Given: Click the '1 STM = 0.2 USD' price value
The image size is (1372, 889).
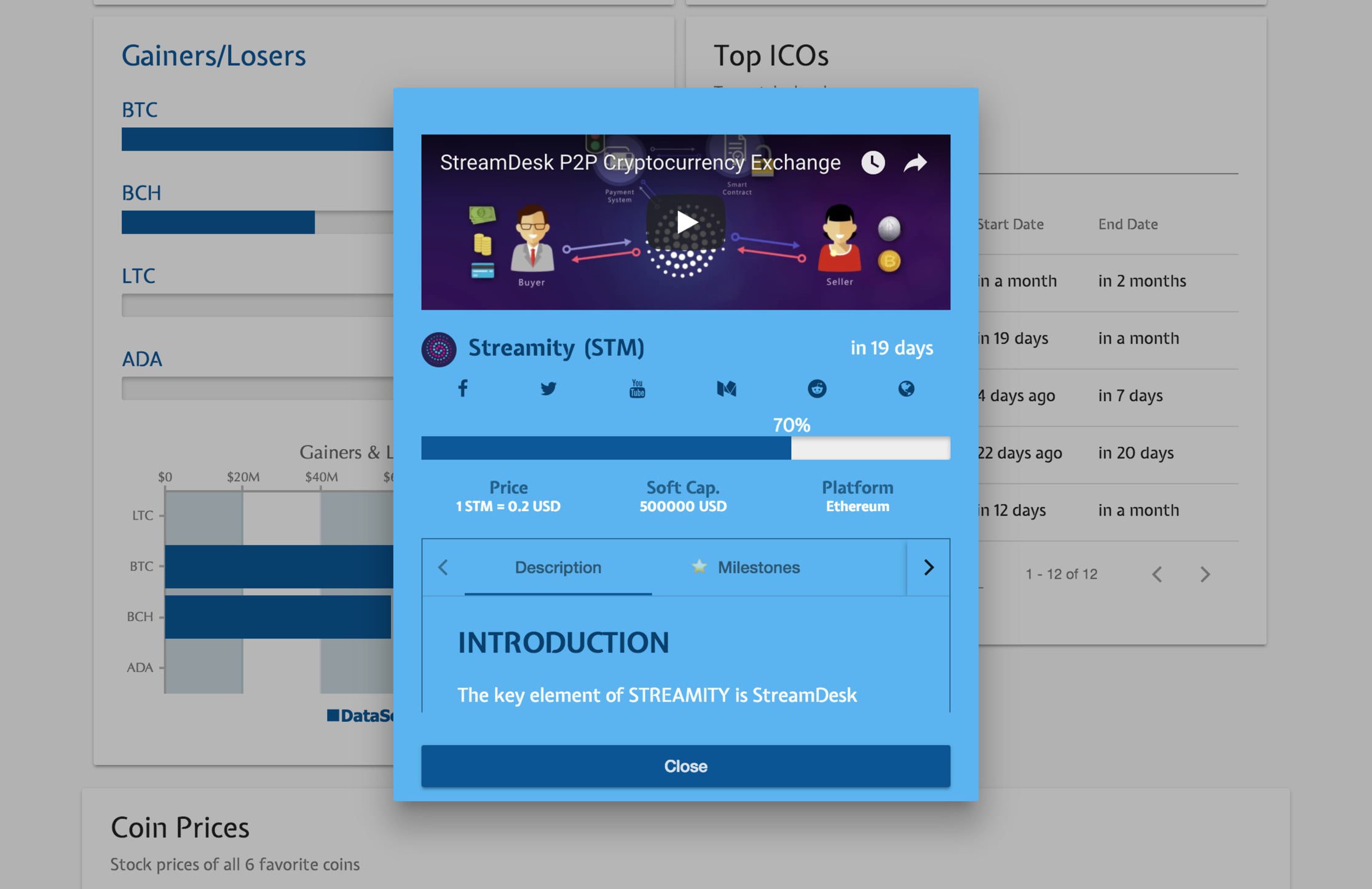Looking at the screenshot, I should click(x=508, y=506).
